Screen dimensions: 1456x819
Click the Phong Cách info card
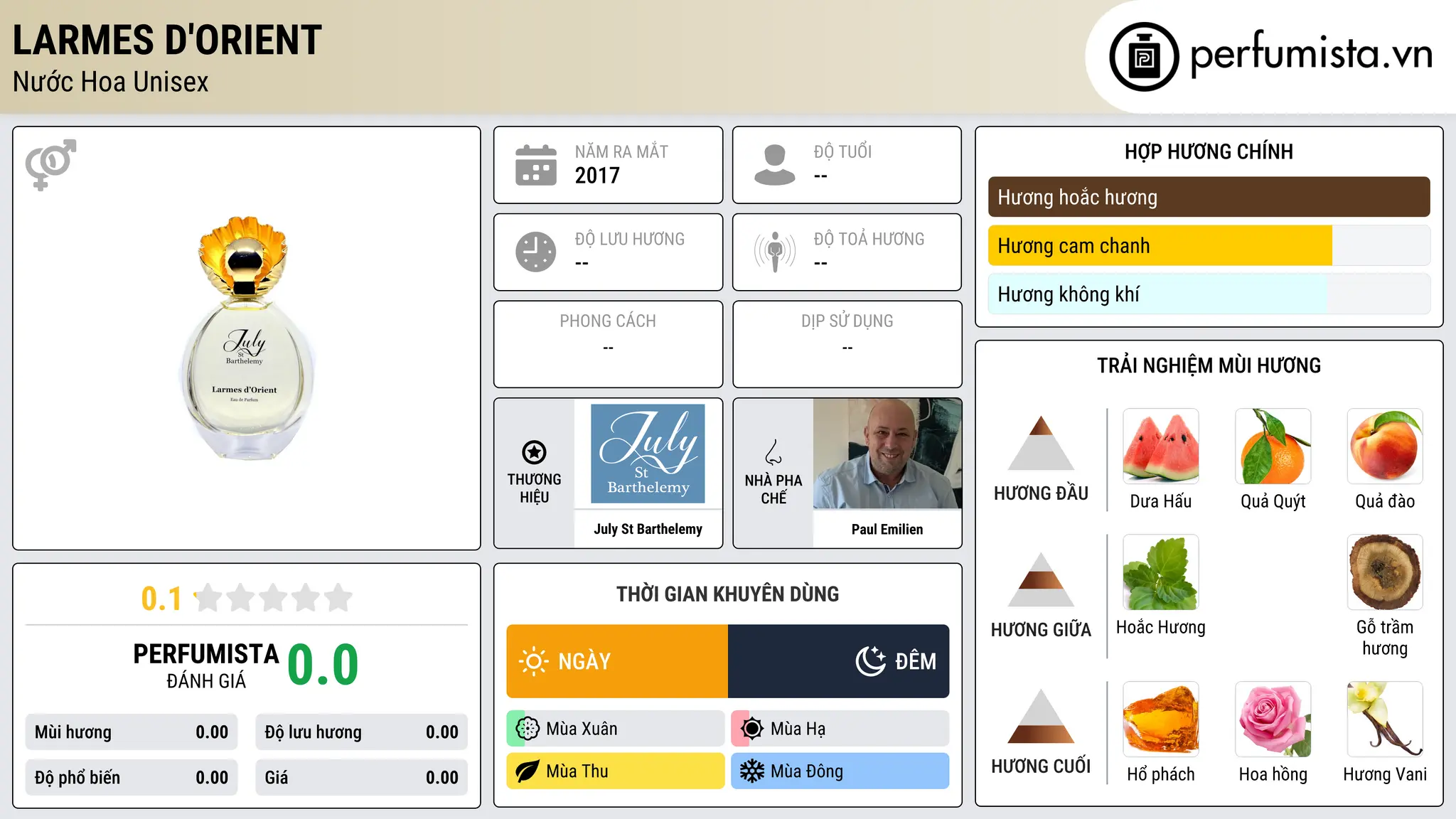608,344
